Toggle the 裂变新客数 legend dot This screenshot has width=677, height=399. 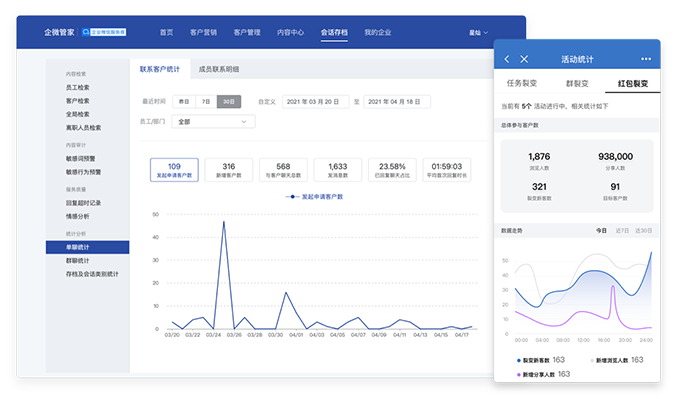(519, 360)
